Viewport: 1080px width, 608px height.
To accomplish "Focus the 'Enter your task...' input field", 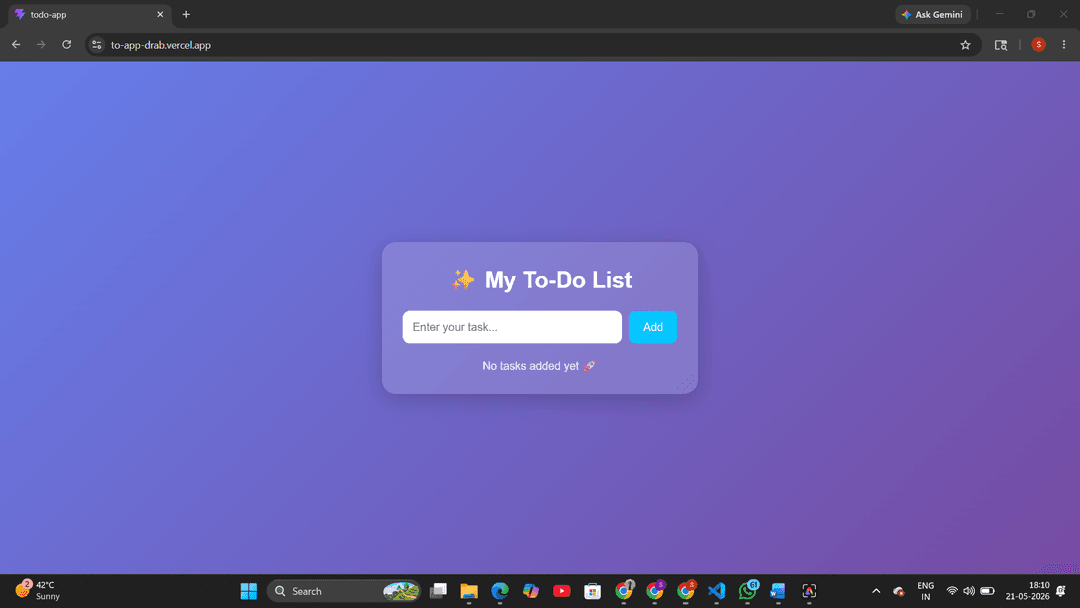I will pyautogui.click(x=512, y=327).
